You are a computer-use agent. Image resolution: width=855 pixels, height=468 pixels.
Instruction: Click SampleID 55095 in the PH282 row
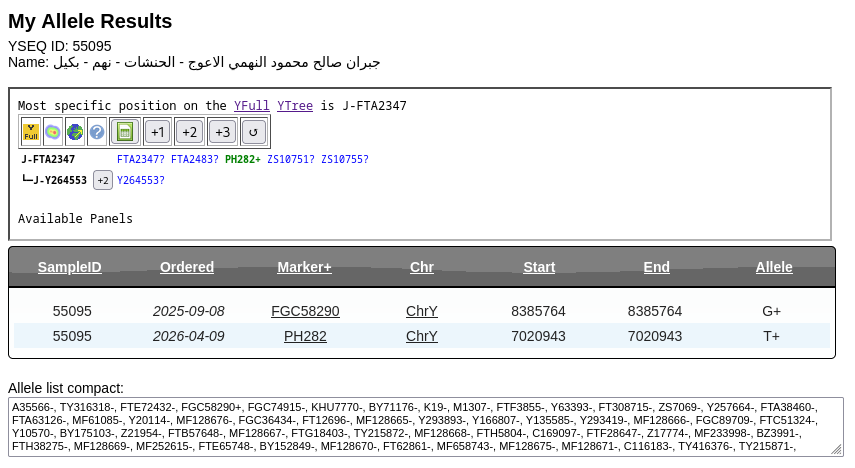(x=72, y=336)
